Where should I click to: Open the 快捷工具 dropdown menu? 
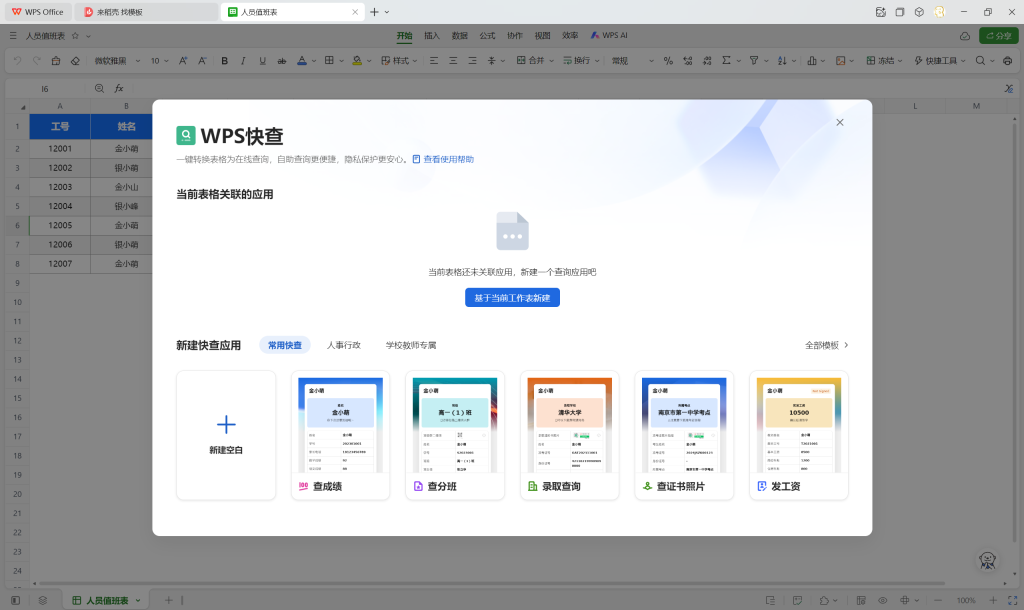pyautogui.click(x=945, y=61)
